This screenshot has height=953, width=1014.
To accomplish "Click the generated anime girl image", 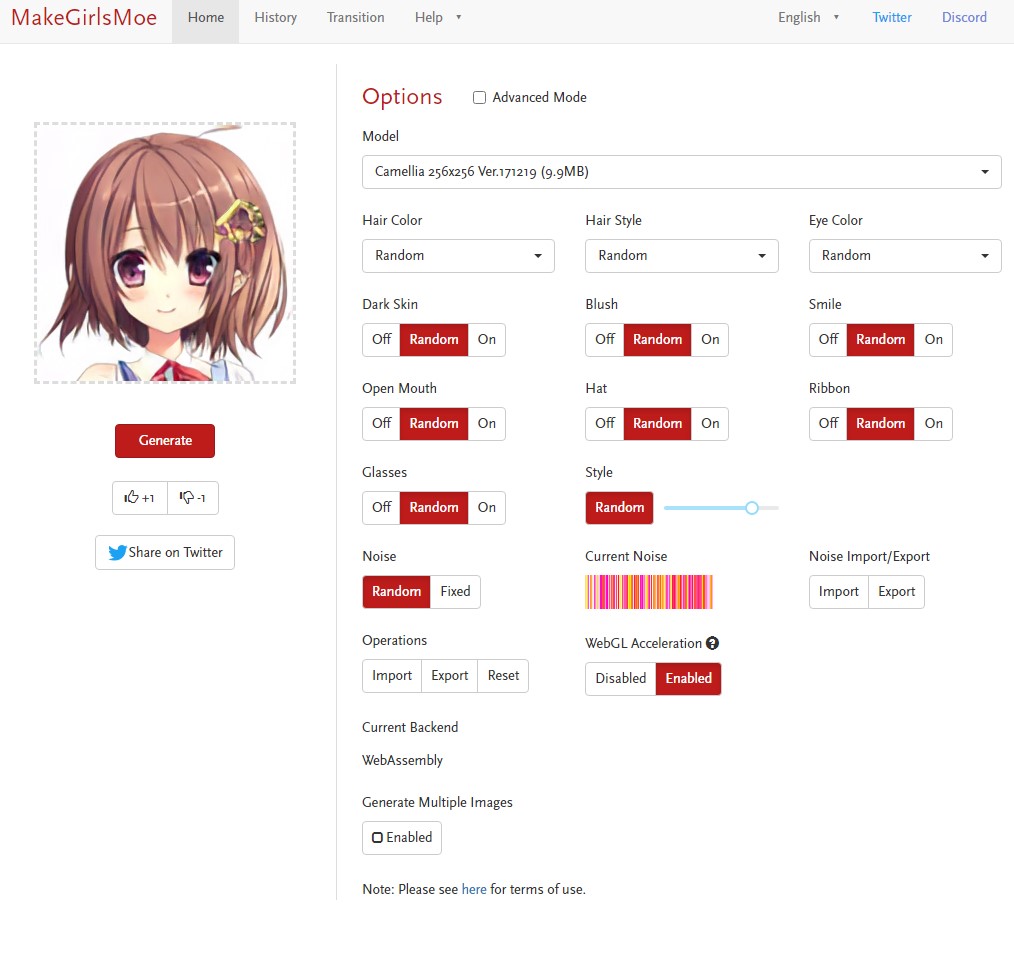I will [x=165, y=253].
